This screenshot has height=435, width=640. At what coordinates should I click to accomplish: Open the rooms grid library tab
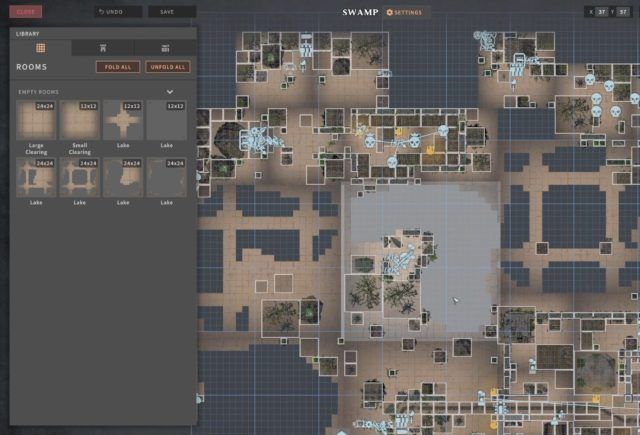tap(40, 48)
